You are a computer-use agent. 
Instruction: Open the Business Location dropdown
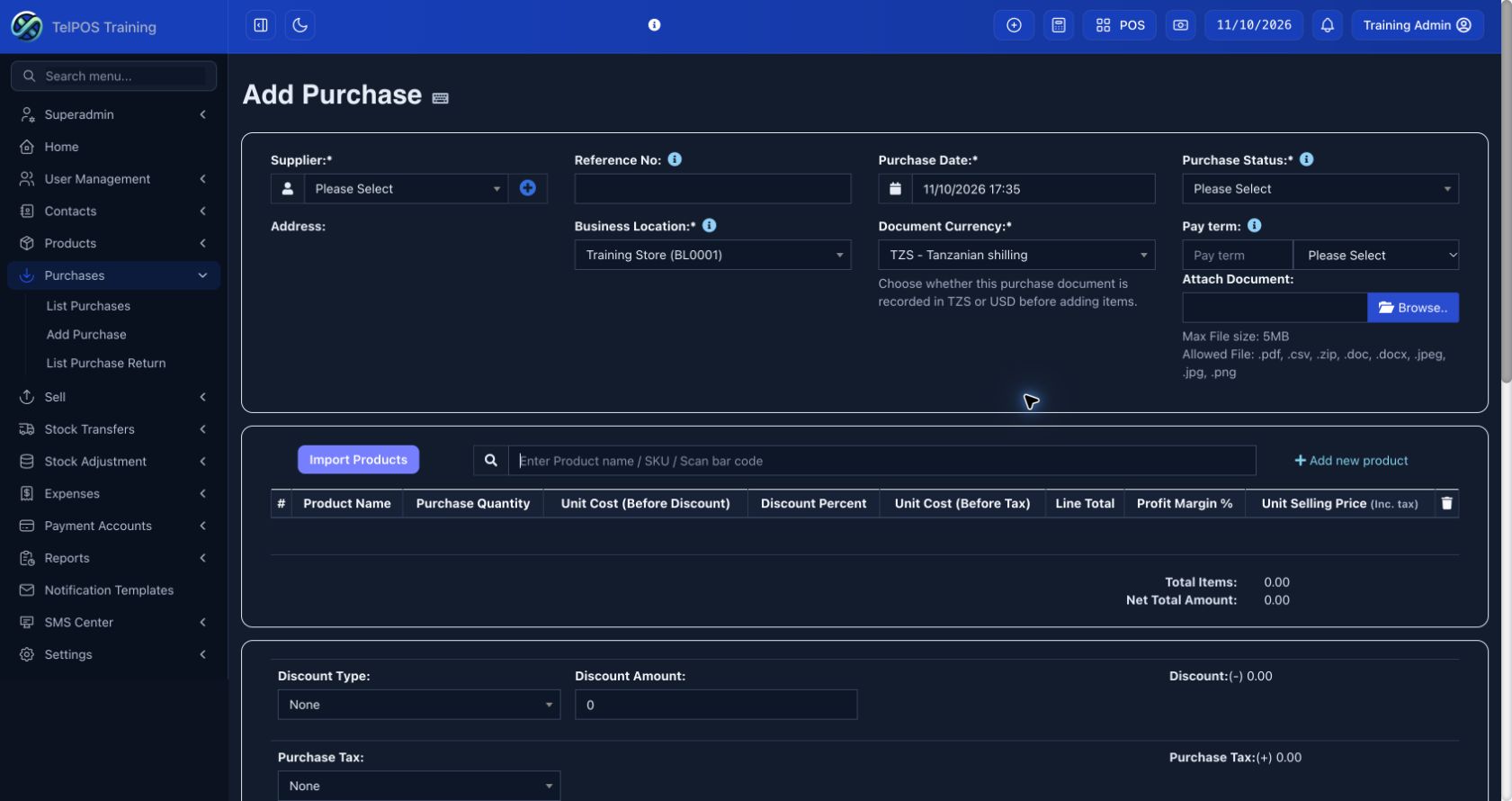click(712, 255)
